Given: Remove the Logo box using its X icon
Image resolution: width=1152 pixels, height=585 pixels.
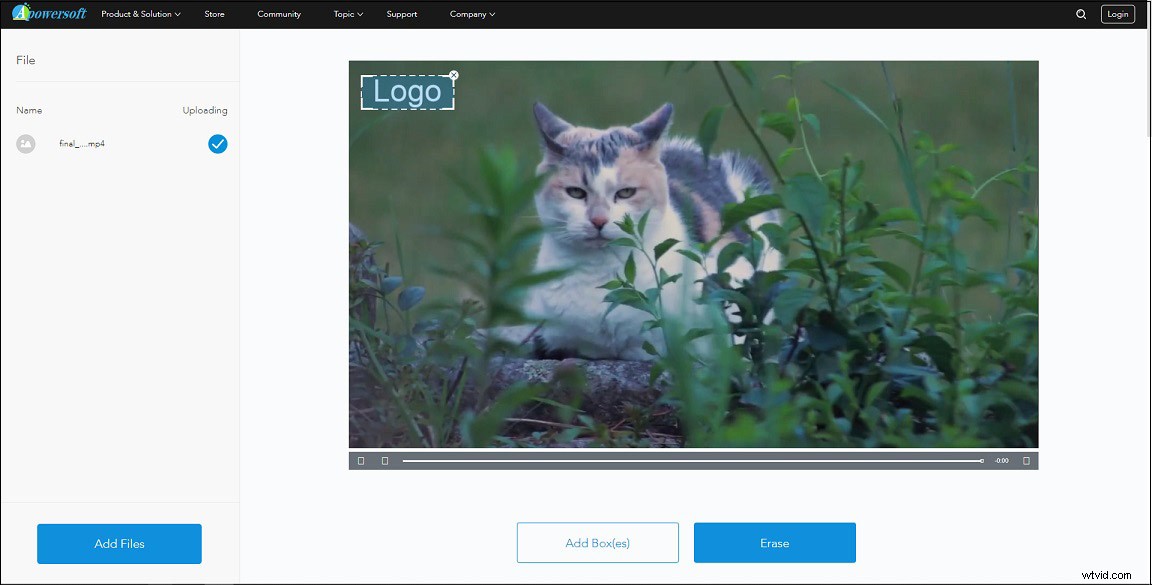Looking at the screenshot, I should (x=453, y=74).
